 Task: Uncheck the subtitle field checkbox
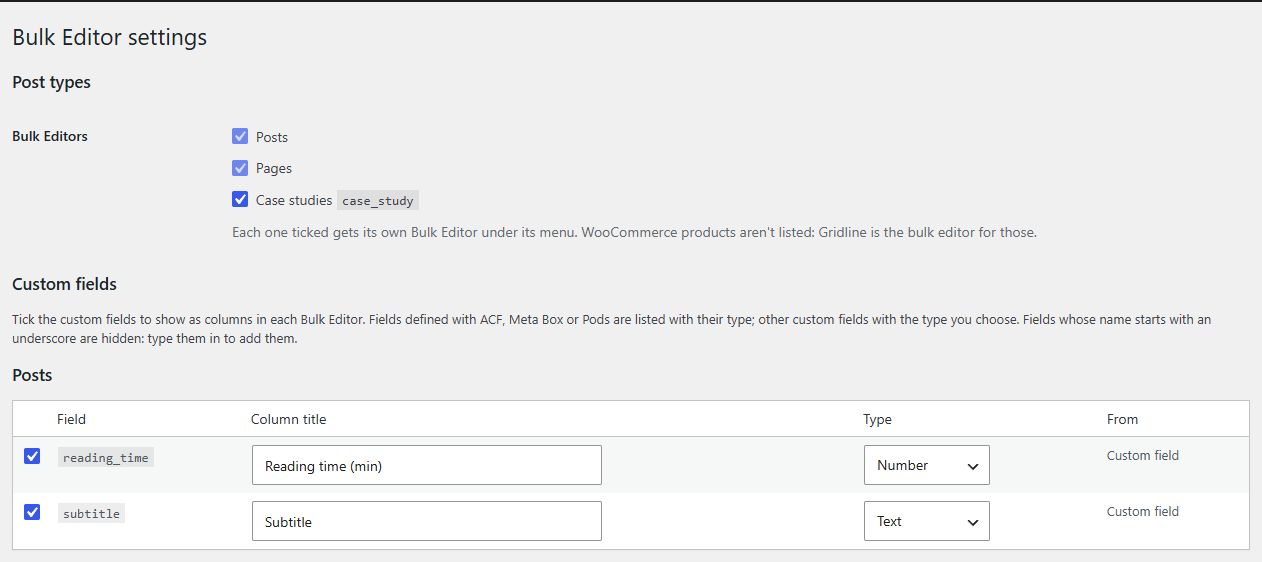[32, 512]
